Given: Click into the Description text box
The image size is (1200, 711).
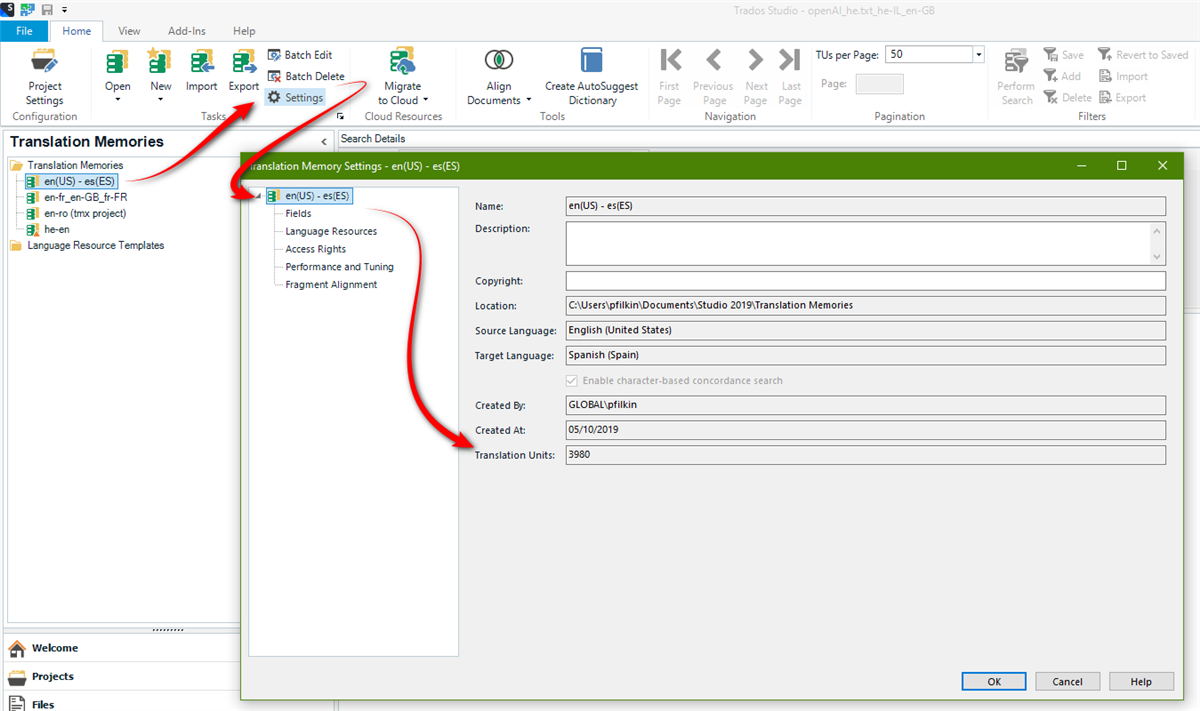Looking at the screenshot, I should [858, 243].
